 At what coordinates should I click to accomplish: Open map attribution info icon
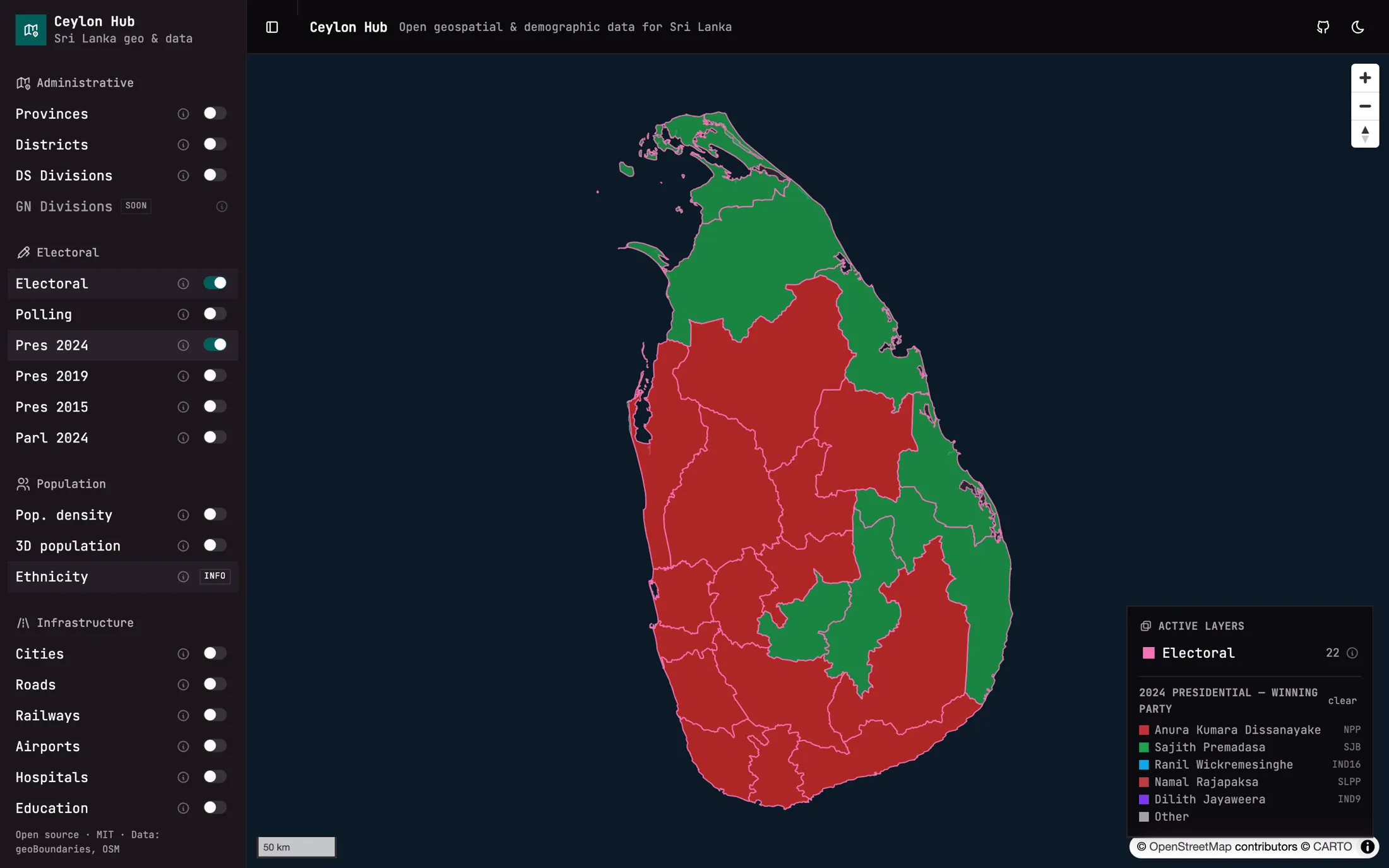pos(1368,847)
